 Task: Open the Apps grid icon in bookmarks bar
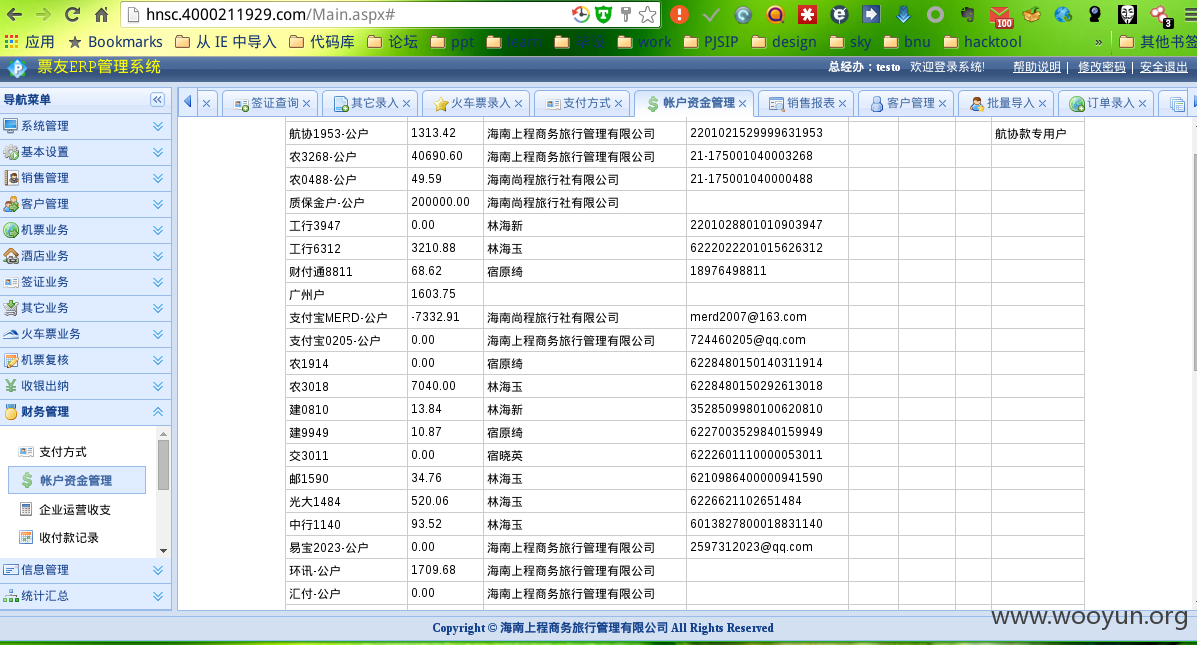(x=11, y=41)
